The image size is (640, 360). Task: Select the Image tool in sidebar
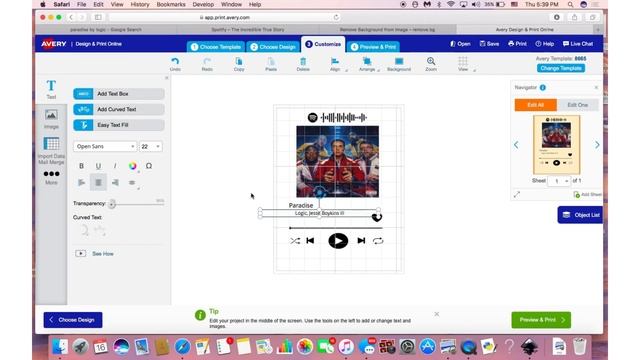tap(51, 119)
